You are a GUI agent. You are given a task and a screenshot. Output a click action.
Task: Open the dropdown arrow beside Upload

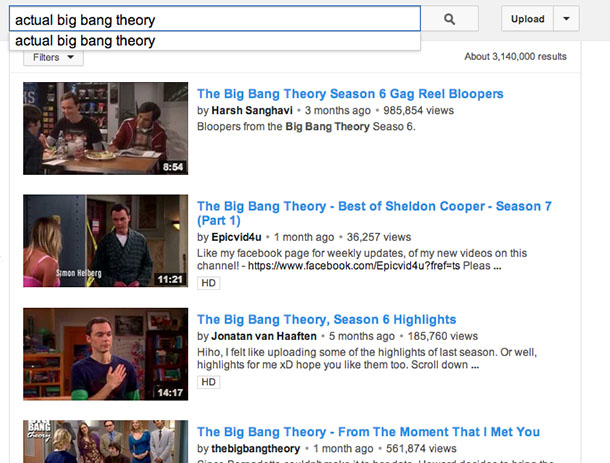click(x=566, y=19)
